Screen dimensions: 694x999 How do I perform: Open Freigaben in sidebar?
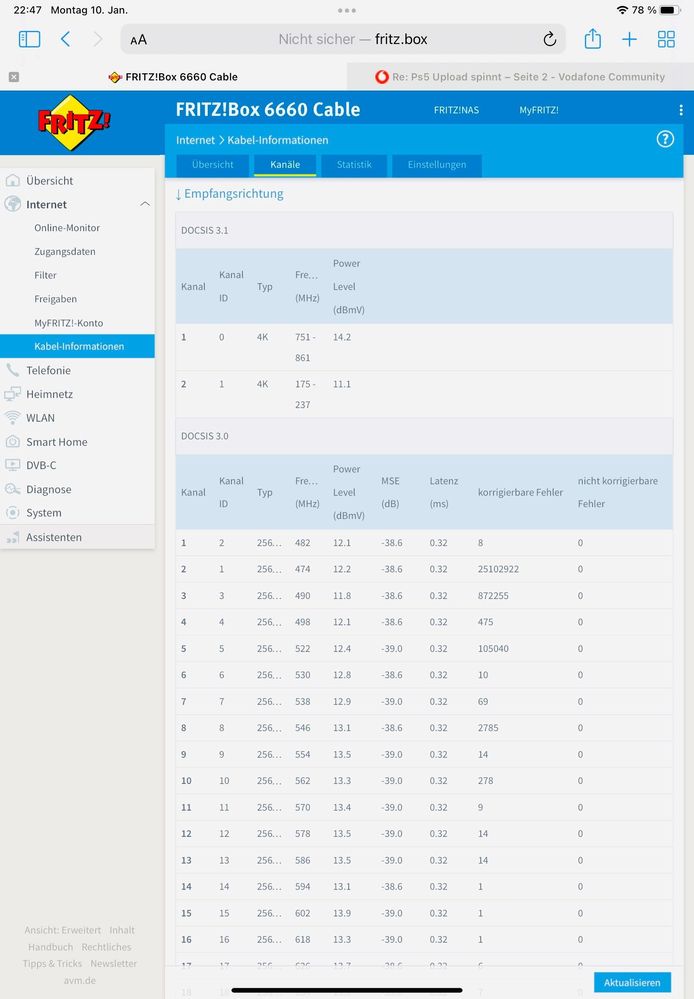(x=55, y=299)
